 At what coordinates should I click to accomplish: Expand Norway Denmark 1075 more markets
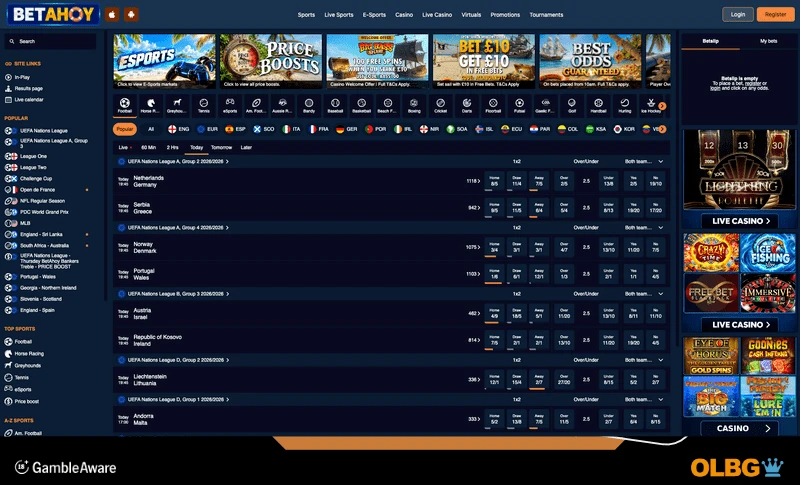473,247
